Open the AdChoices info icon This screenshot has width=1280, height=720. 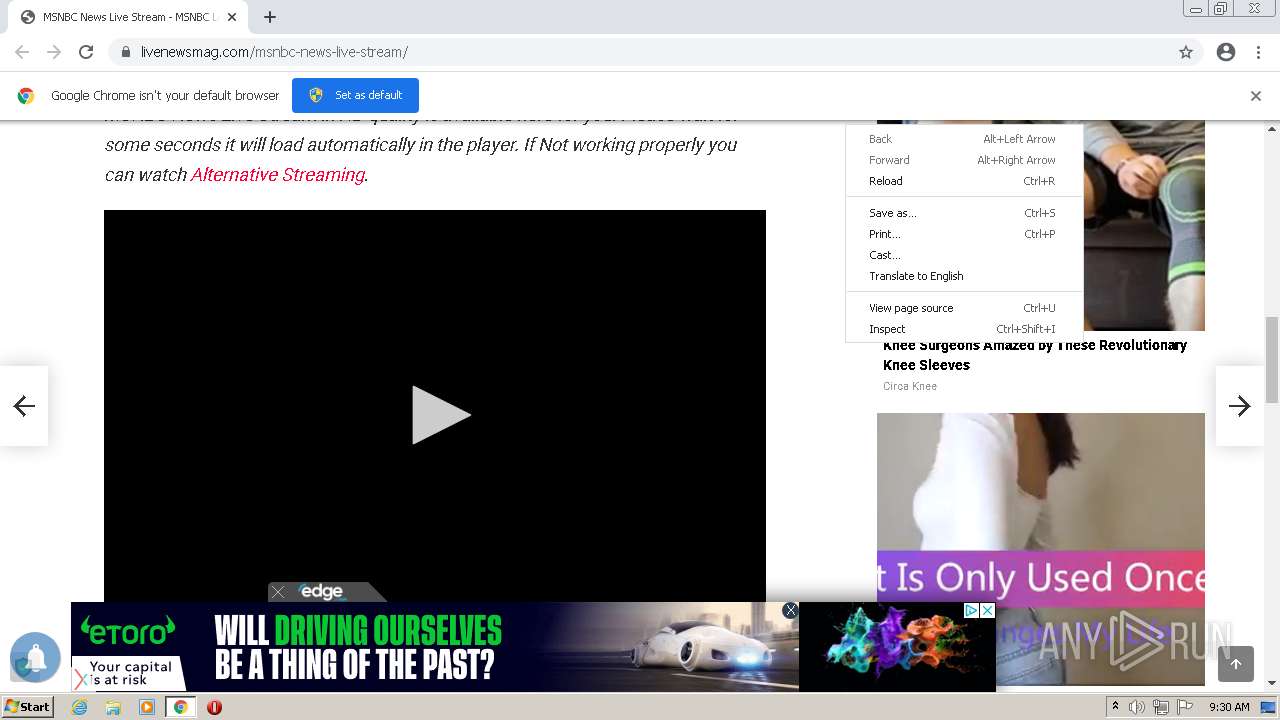971,610
